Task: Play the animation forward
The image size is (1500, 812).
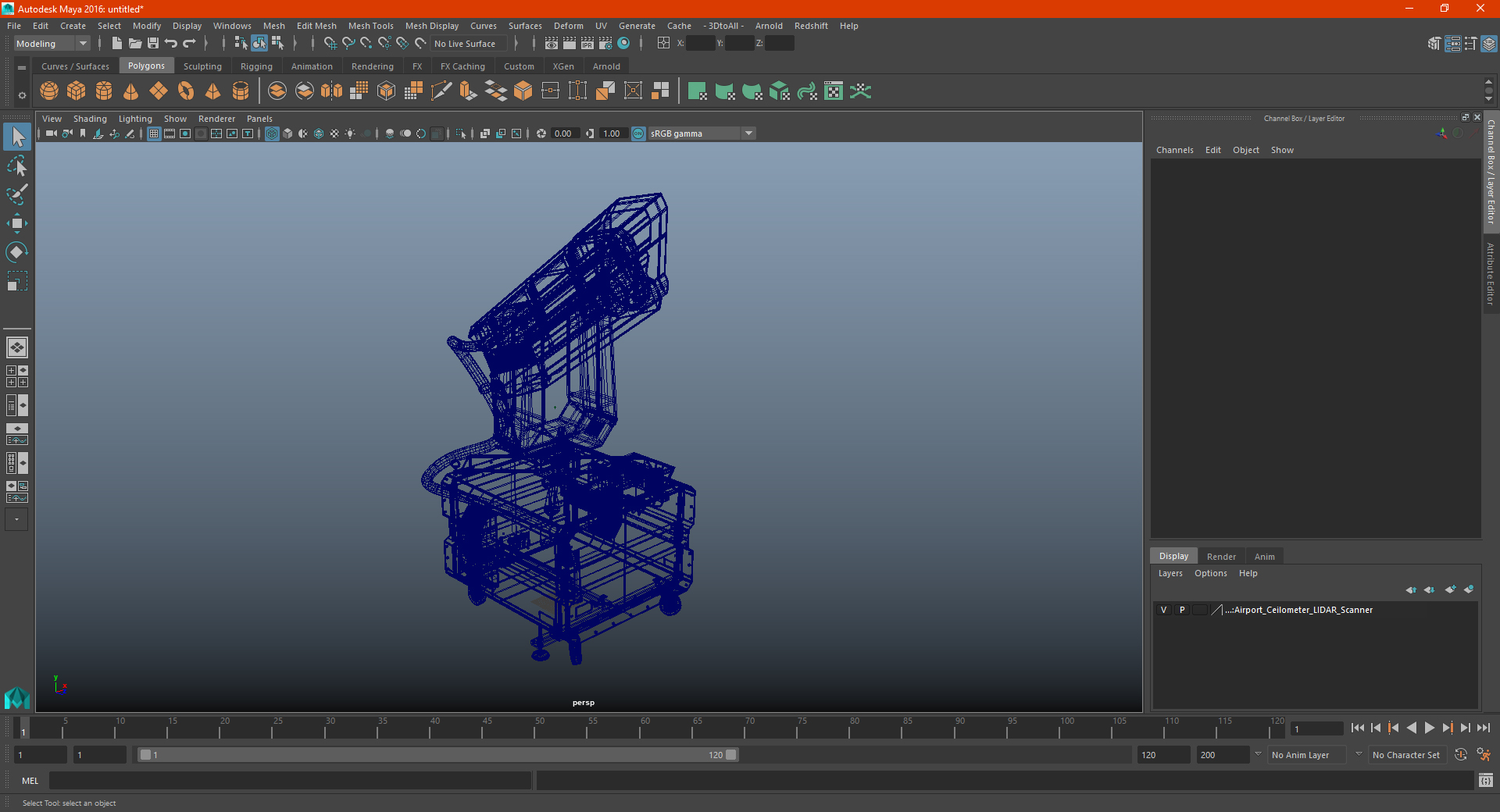Action: [x=1429, y=728]
